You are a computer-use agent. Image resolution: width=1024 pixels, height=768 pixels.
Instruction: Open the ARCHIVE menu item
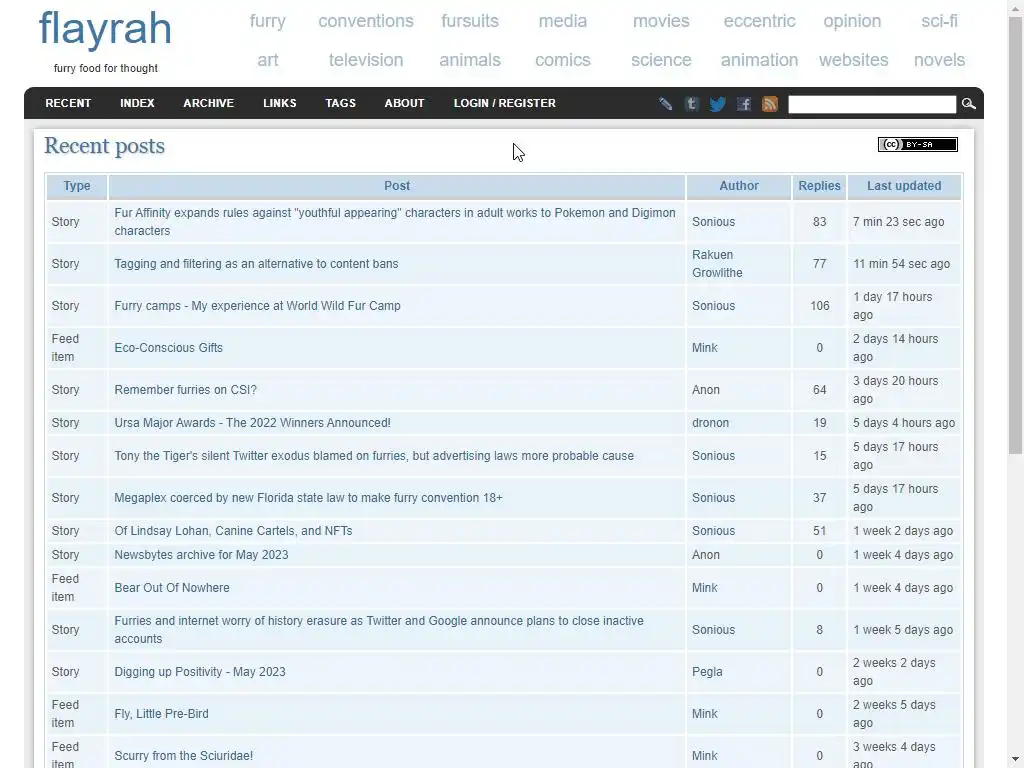(208, 103)
